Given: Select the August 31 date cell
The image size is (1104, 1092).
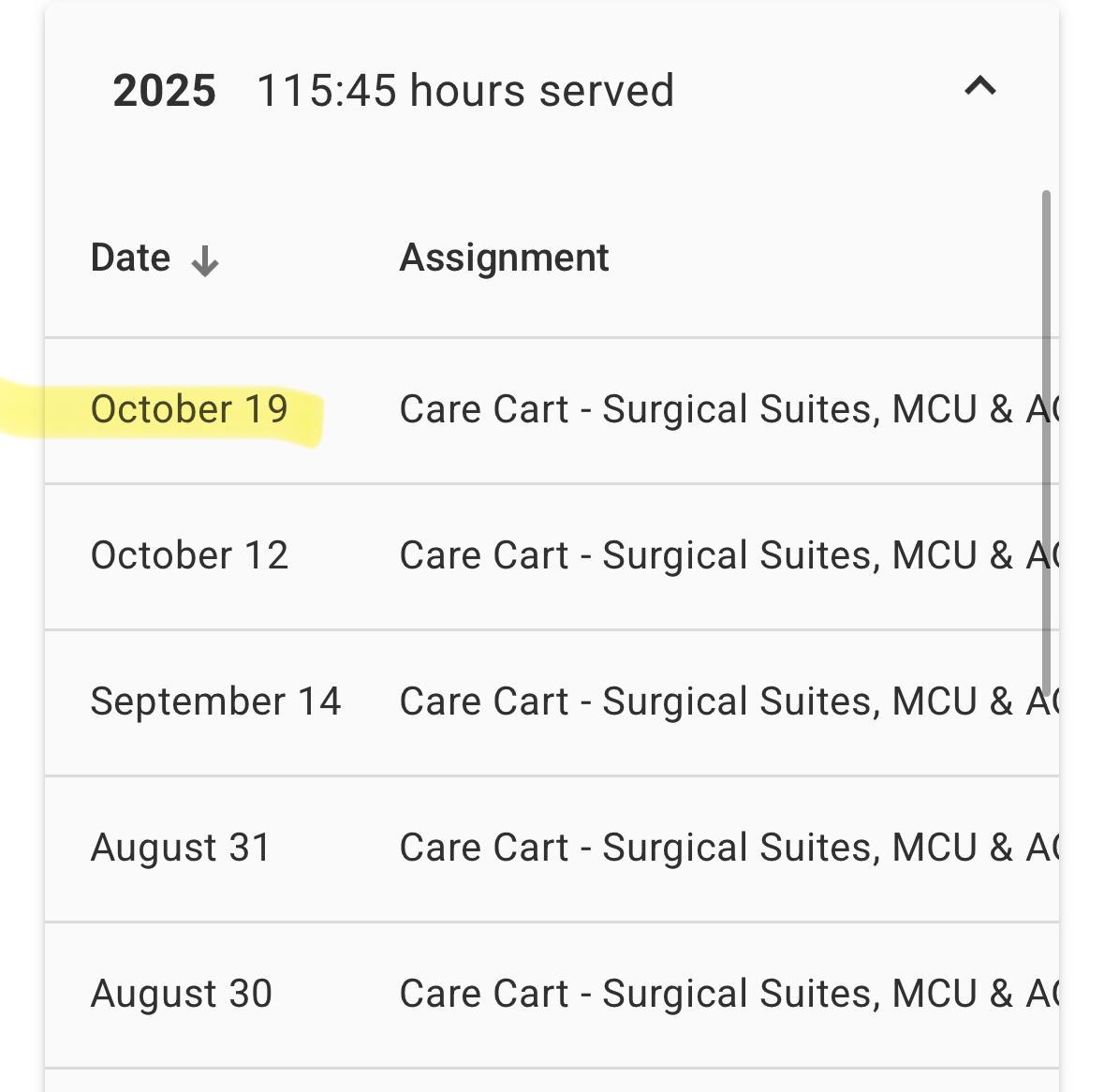Looking at the screenshot, I should tap(181, 848).
